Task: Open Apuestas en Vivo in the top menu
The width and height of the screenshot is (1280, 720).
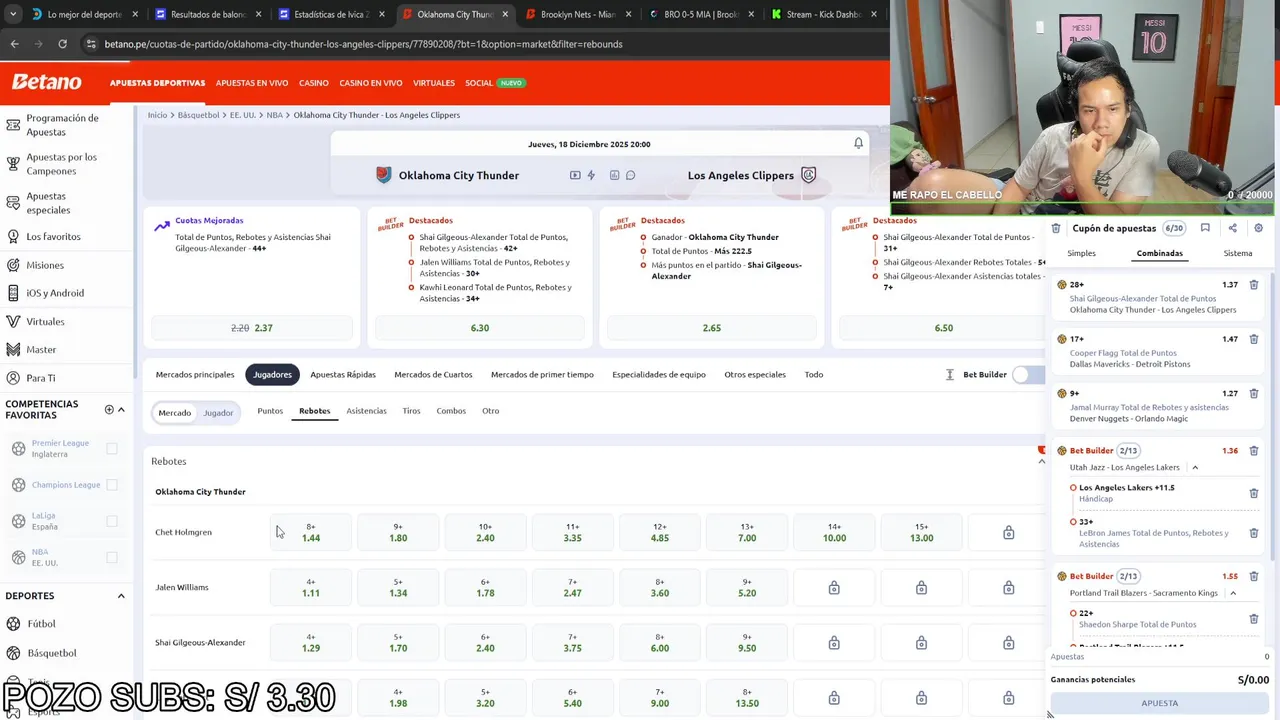Action: pyautogui.click(x=252, y=83)
